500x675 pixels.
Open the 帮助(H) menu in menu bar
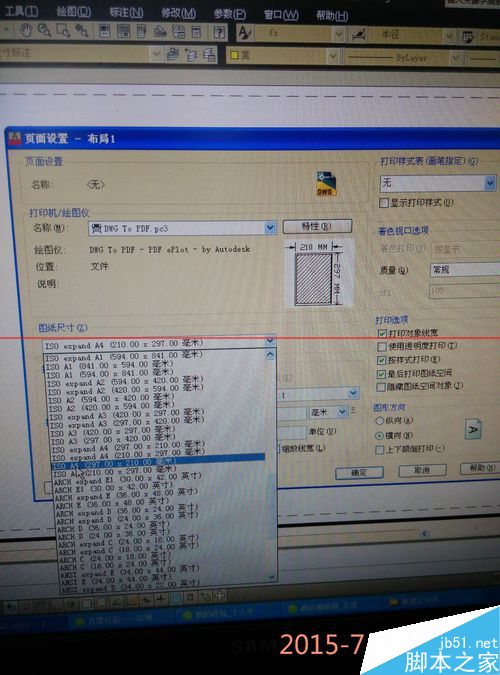(x=332, y=16)
